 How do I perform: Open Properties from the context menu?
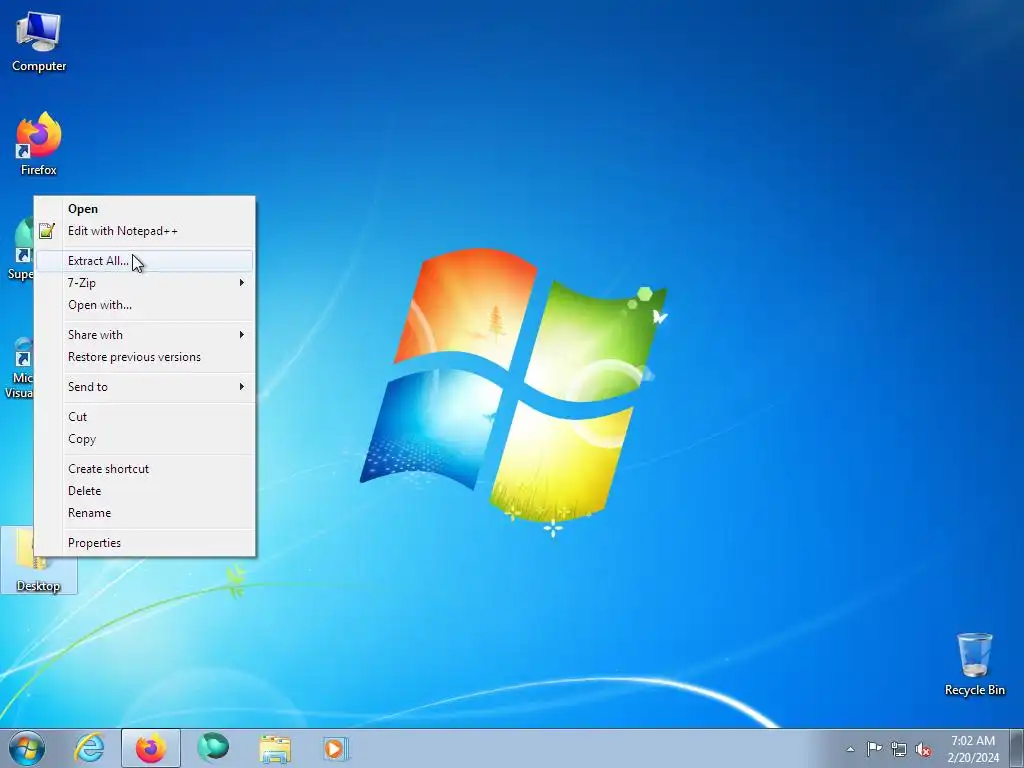coord(145,543)
